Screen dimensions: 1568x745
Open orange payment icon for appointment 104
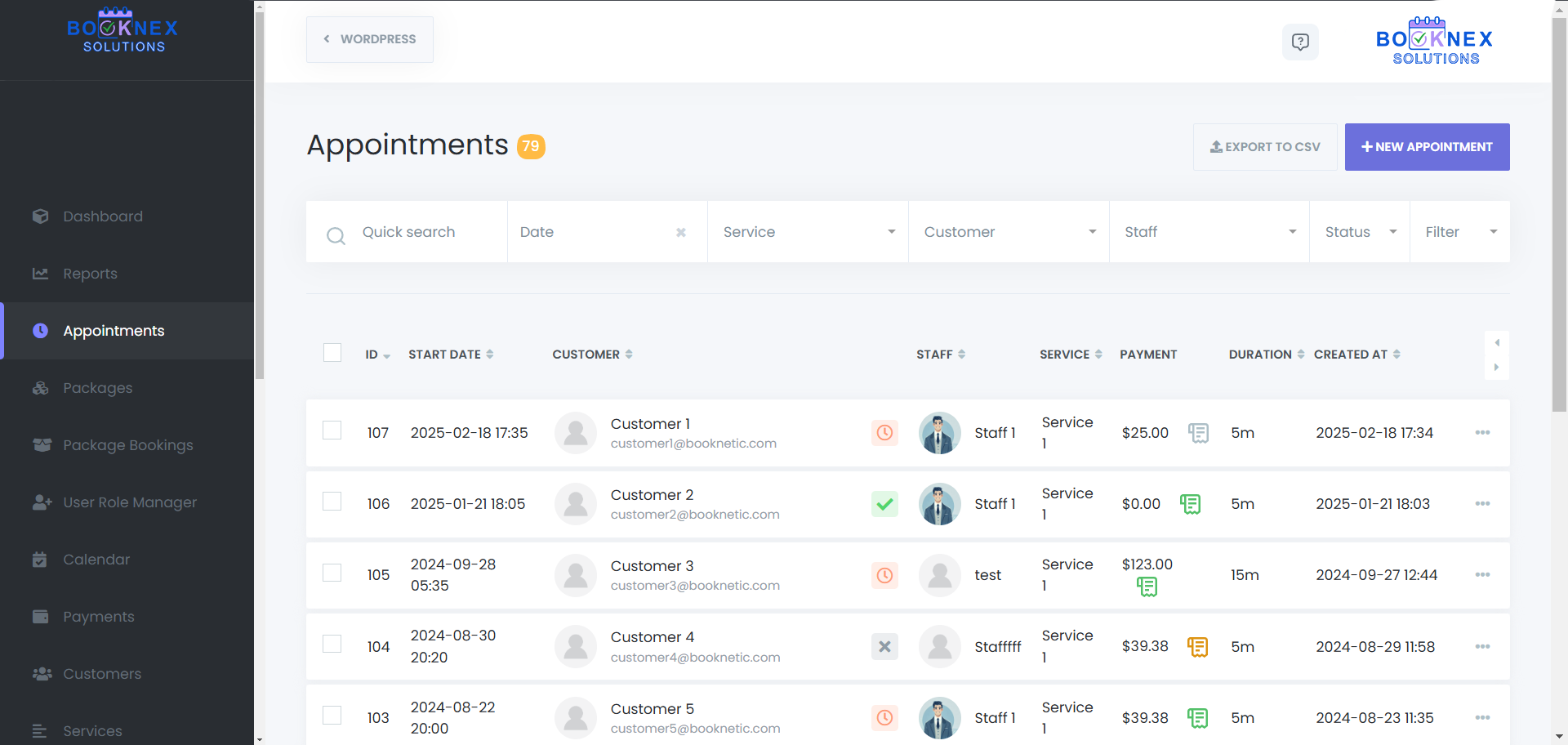1197,647
